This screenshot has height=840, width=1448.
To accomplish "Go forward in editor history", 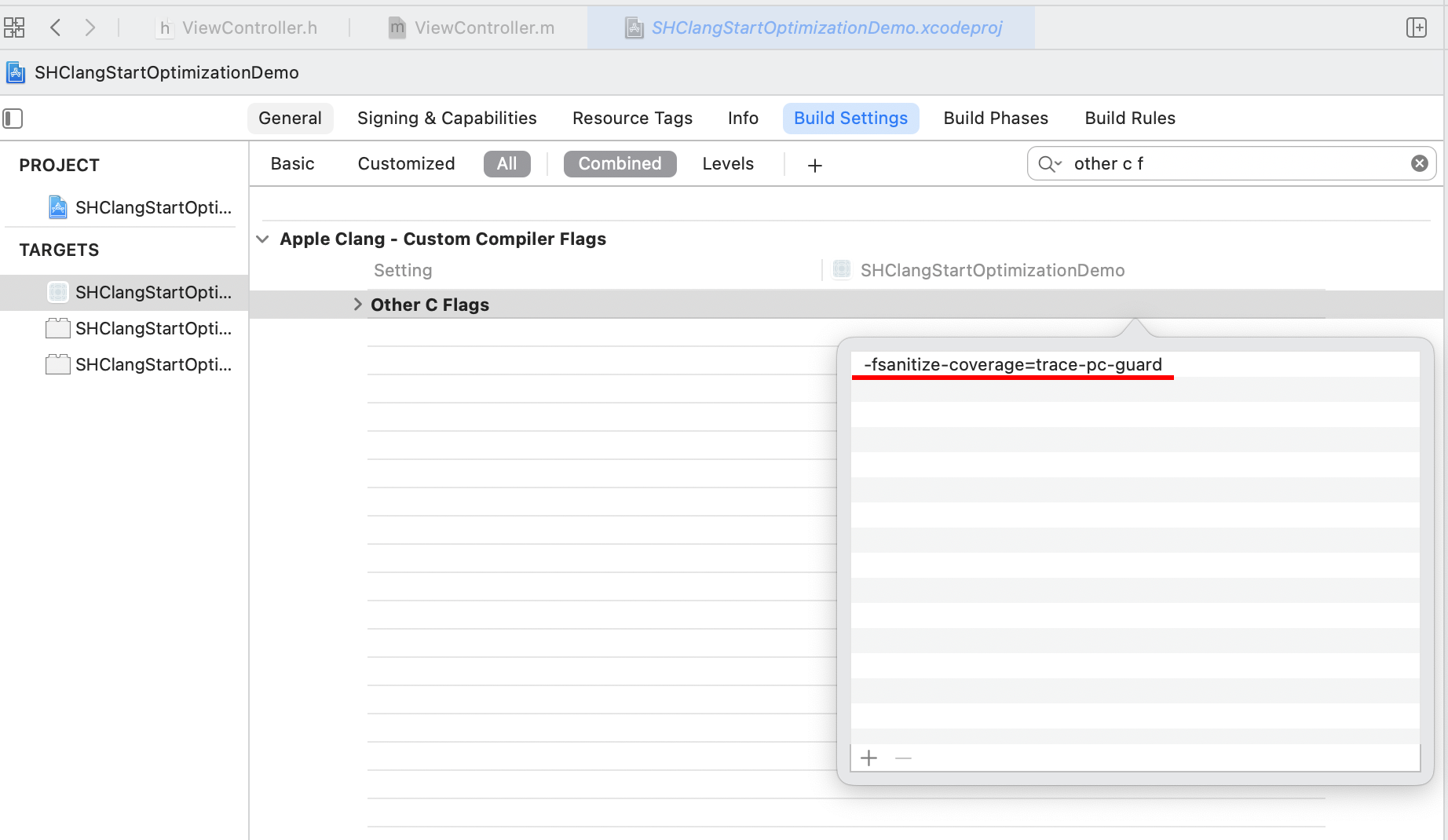I will coord(90,27).
